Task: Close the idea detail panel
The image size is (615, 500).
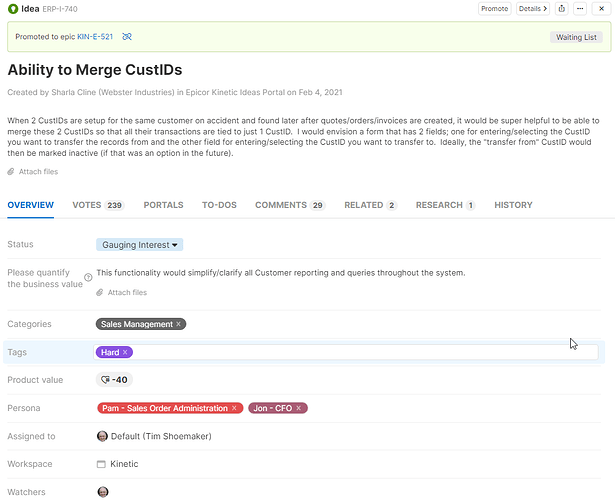Action: coord(601,9)
